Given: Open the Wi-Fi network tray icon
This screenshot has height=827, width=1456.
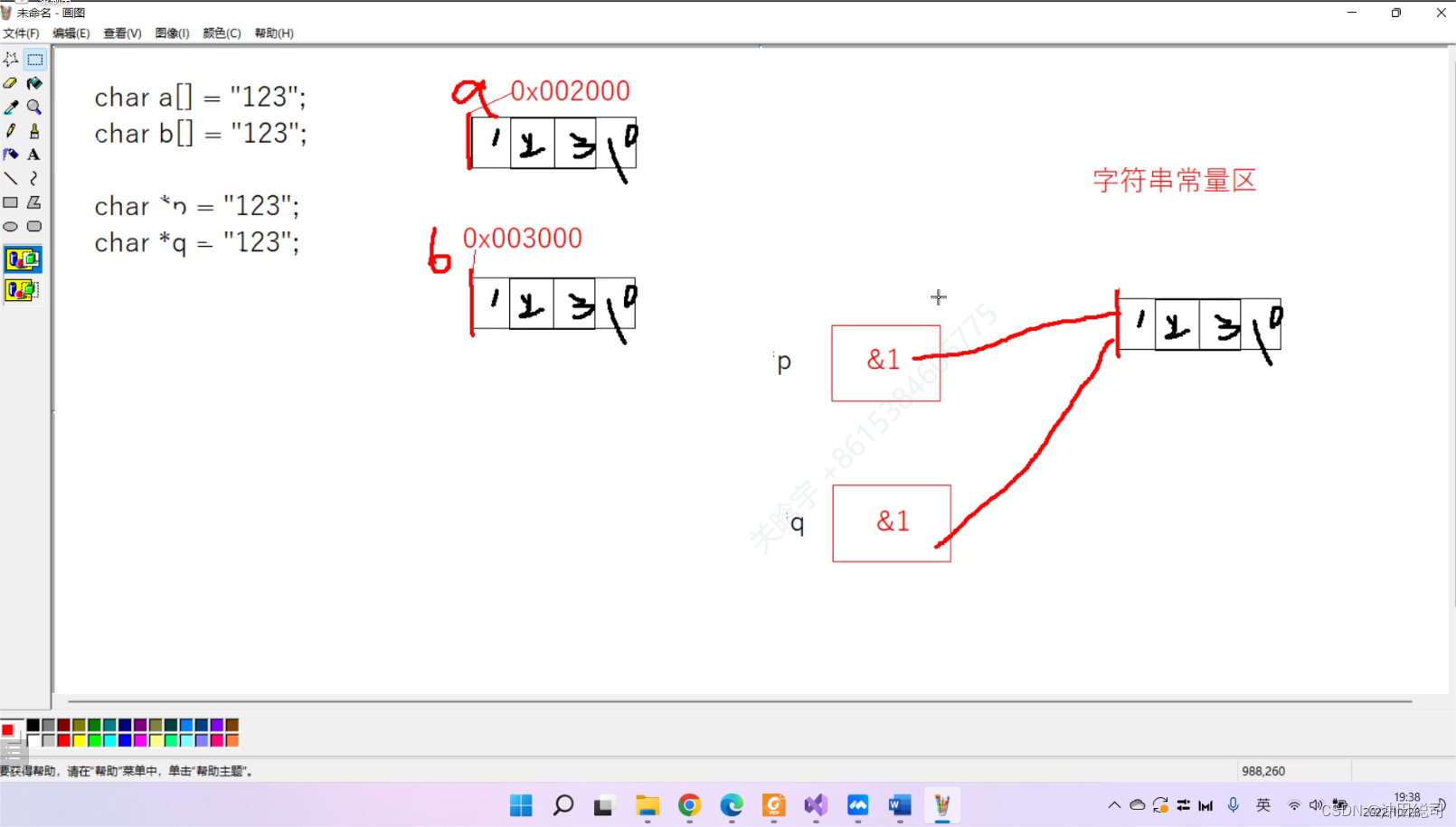Looking at the screenshot, I should point(1295,805).
